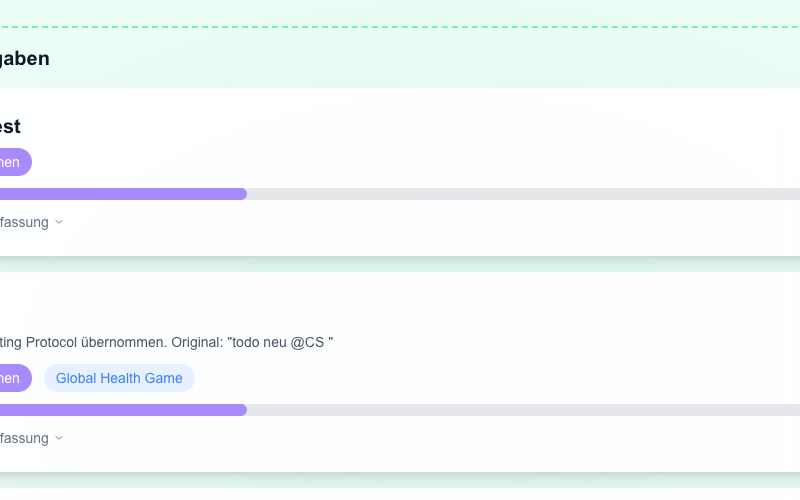Click the chevron icon in the second task card
Viewport: 800px width, 500px height.
tap(59, 438)
